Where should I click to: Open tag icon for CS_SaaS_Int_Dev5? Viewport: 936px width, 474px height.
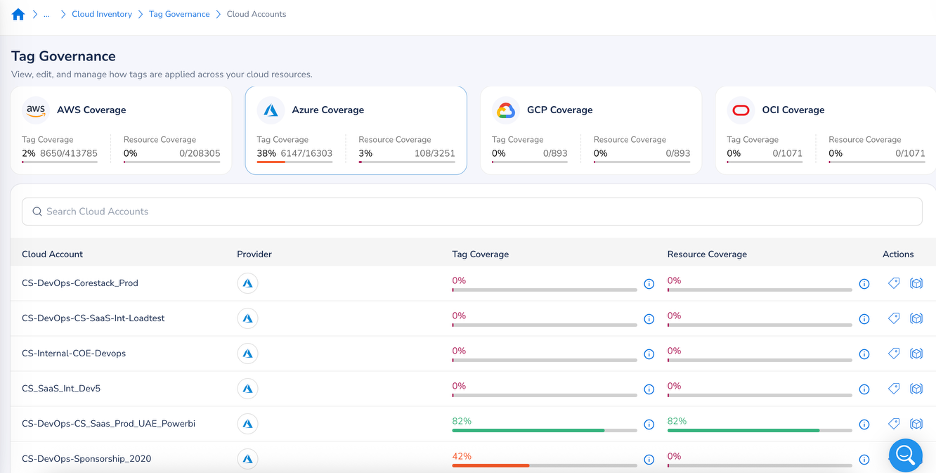tap(895, 389)
